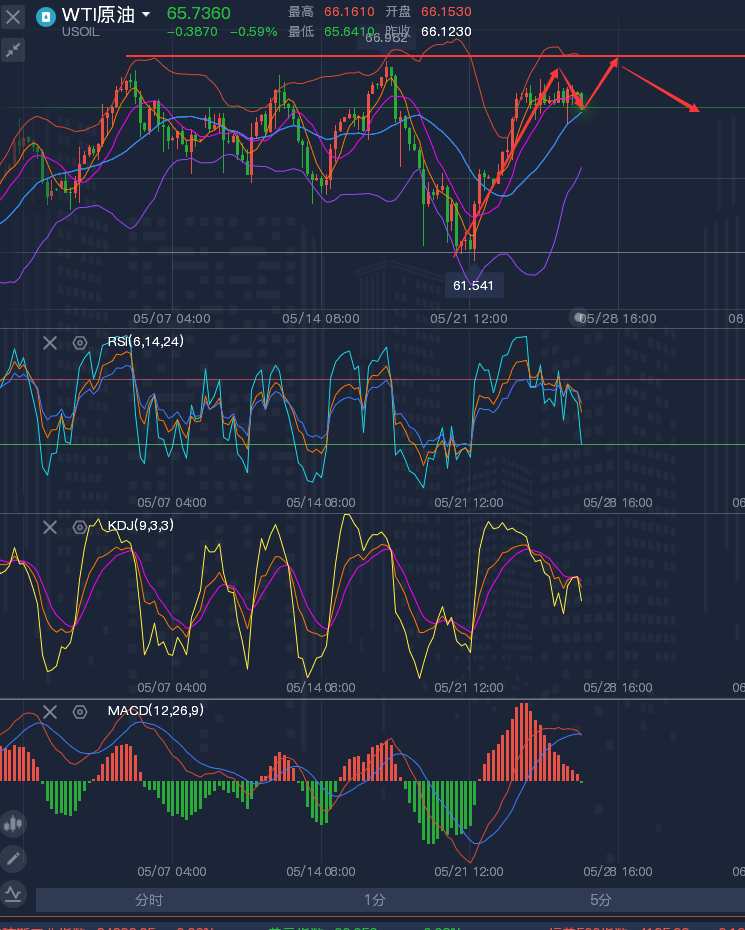The width and height of the screenshot is (745, 930).
Task: Switch to the 1分 timeframe tab
Action: [x=374, y=900]
